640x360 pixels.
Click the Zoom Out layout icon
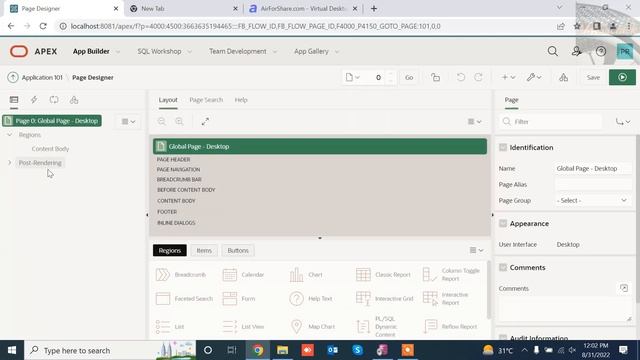[x=162, y=121]
